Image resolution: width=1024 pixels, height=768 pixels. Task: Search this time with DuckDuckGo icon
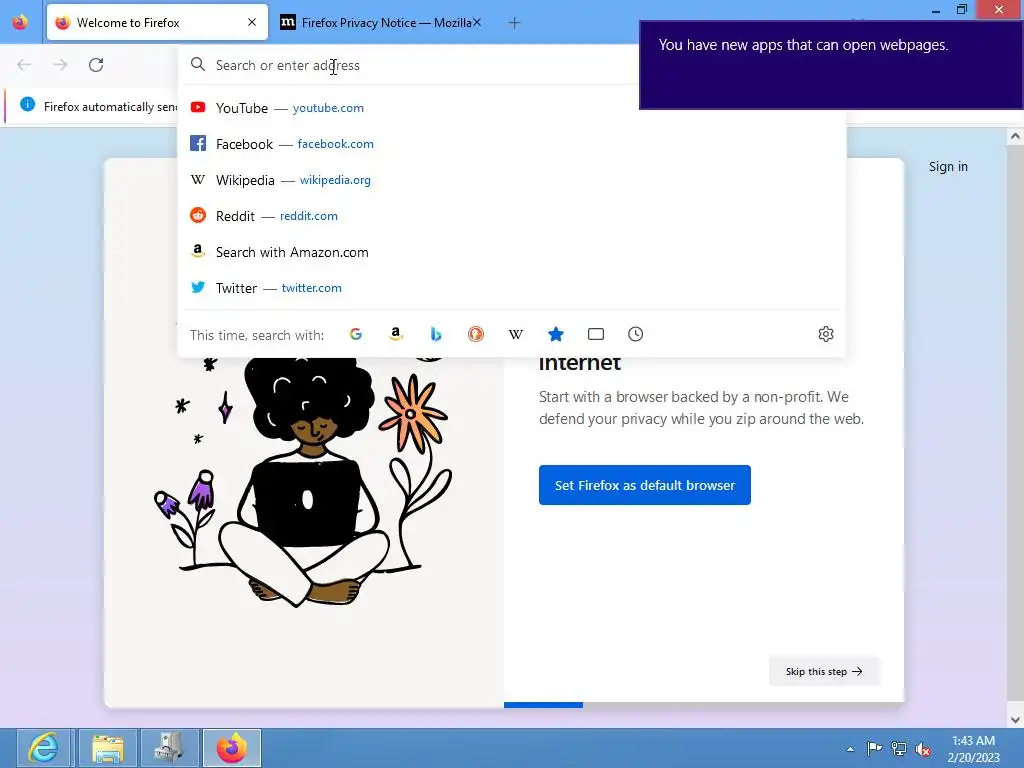pyautogui.click(x=476, y=334)
